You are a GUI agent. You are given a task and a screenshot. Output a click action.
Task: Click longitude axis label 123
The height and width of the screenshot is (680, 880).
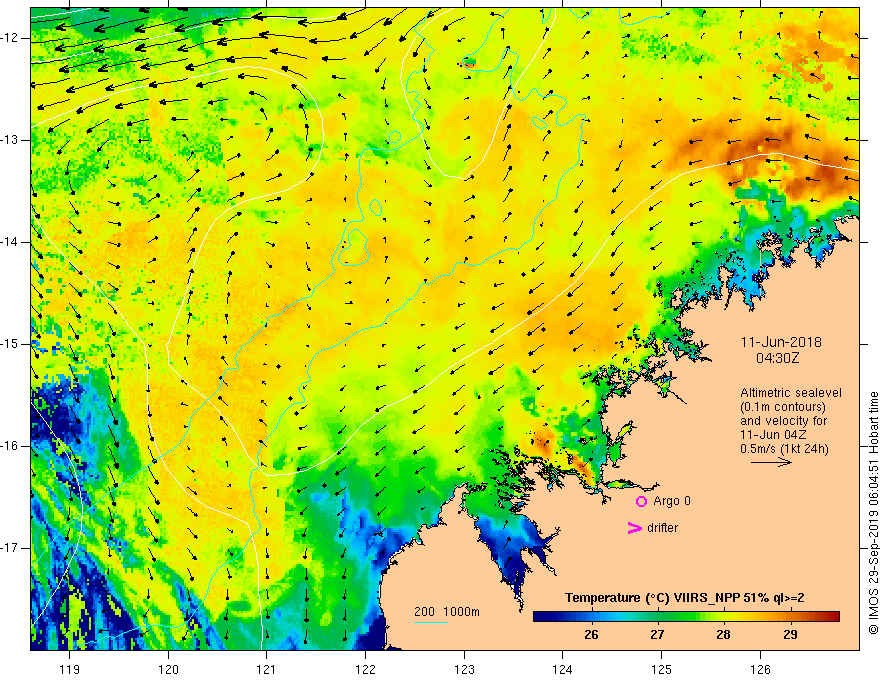pos(464,669)
